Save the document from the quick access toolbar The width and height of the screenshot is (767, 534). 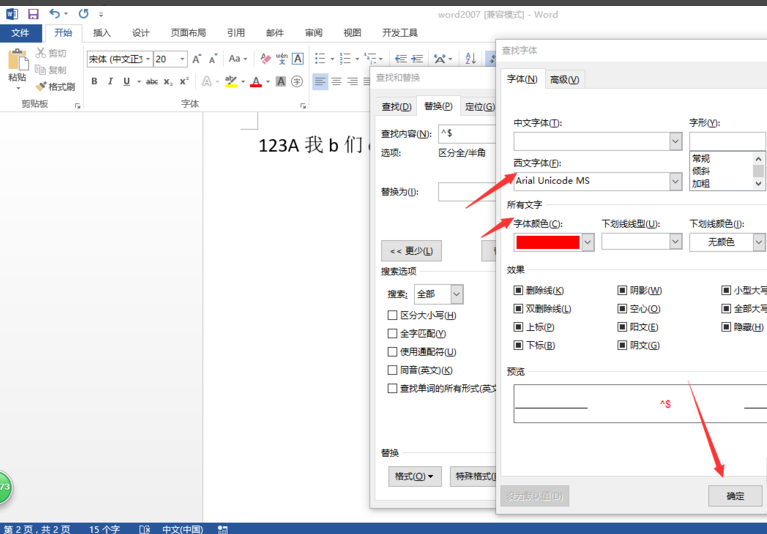[33, 14]
